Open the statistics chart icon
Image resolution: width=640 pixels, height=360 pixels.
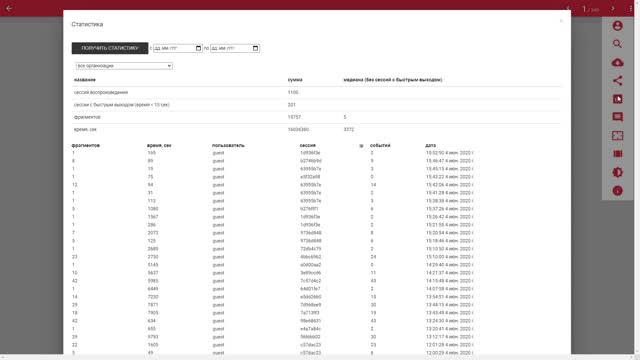pyautogui.click(x=617, y=99)
